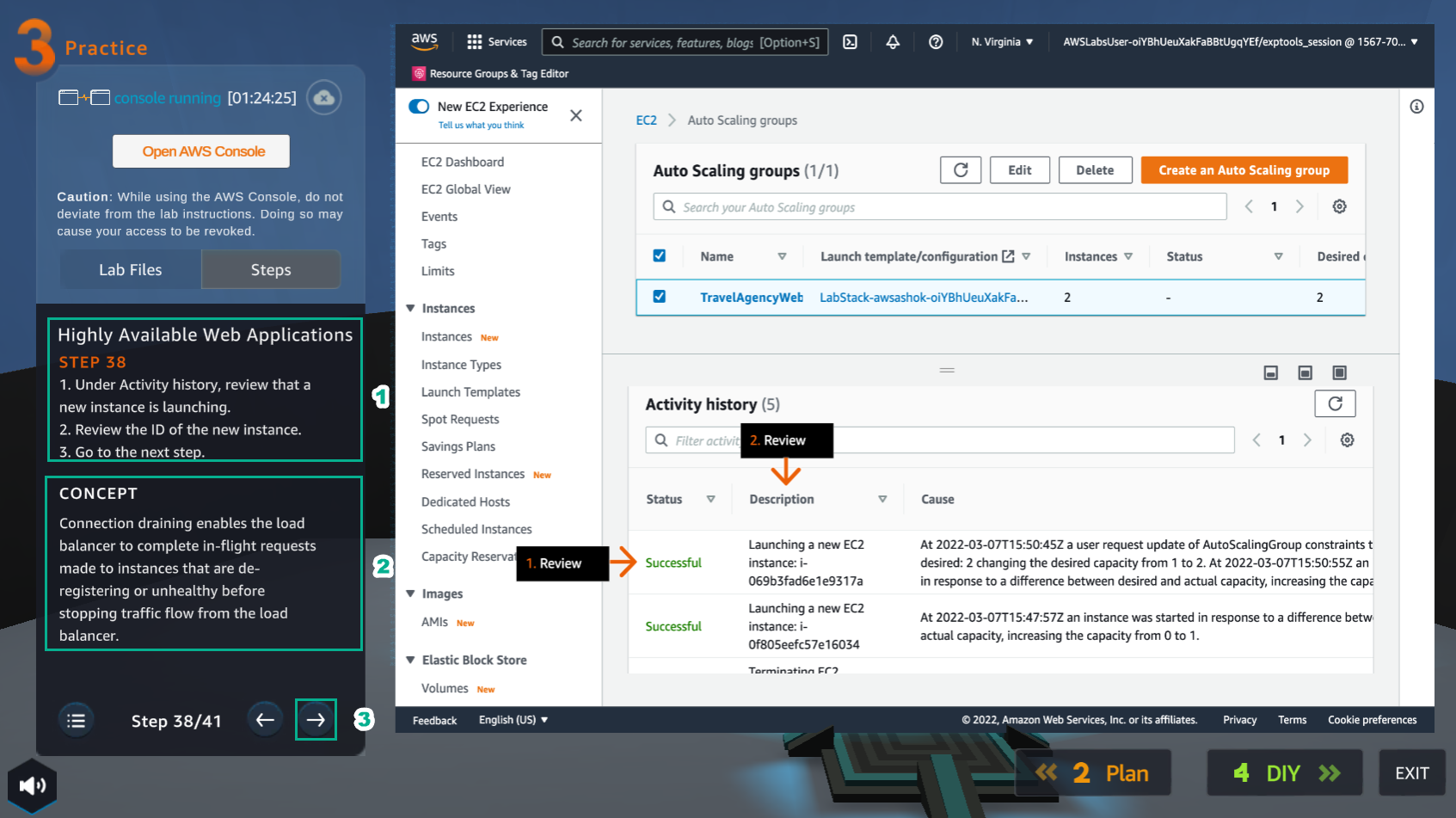Viewport: 1456px width, 818px height.
Task: Uncheck the TravelAgencyWeb row checkbox
Action: [x=659, y=297]
